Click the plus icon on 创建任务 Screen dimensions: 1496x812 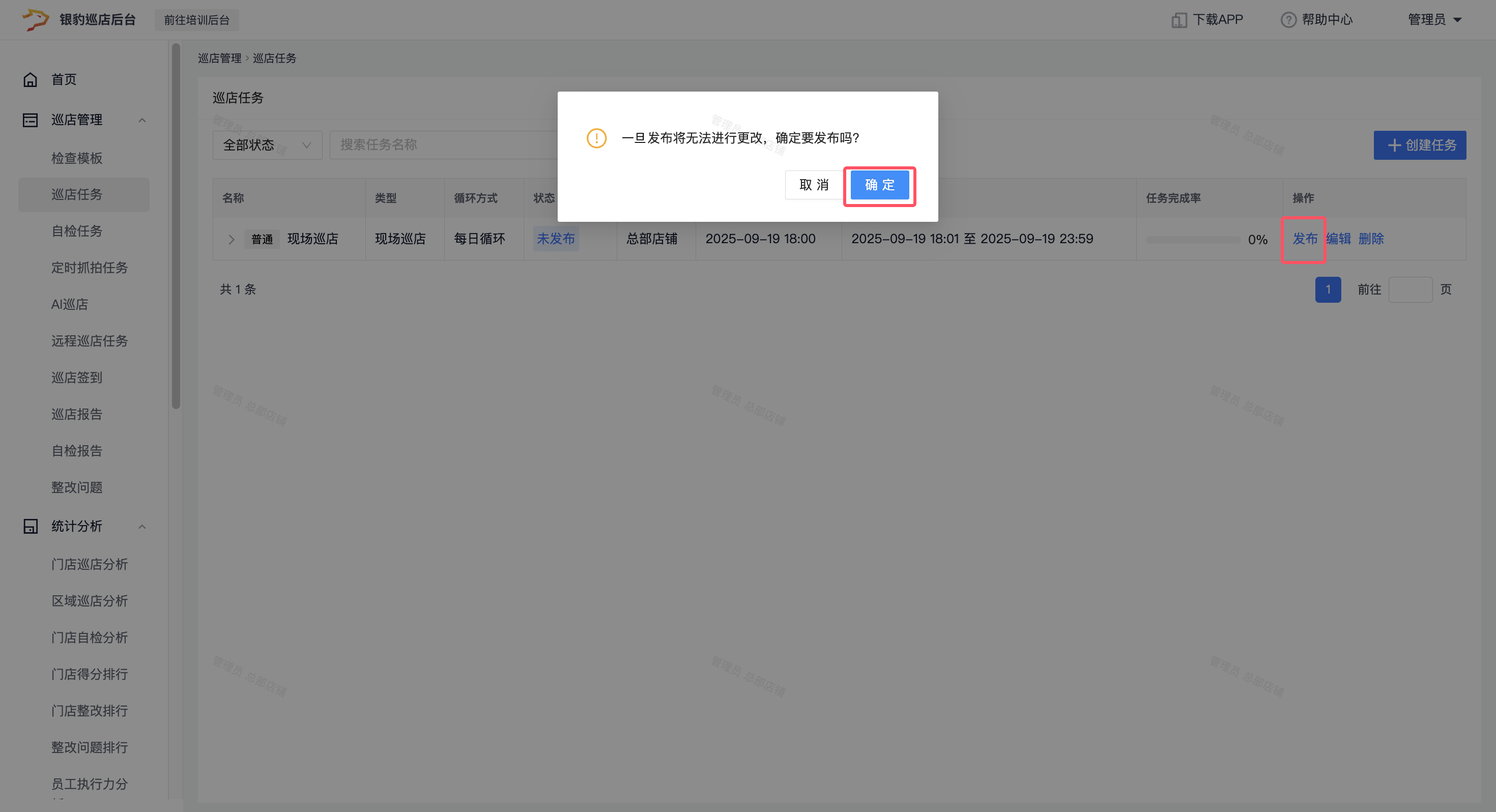pos(1394,145)
